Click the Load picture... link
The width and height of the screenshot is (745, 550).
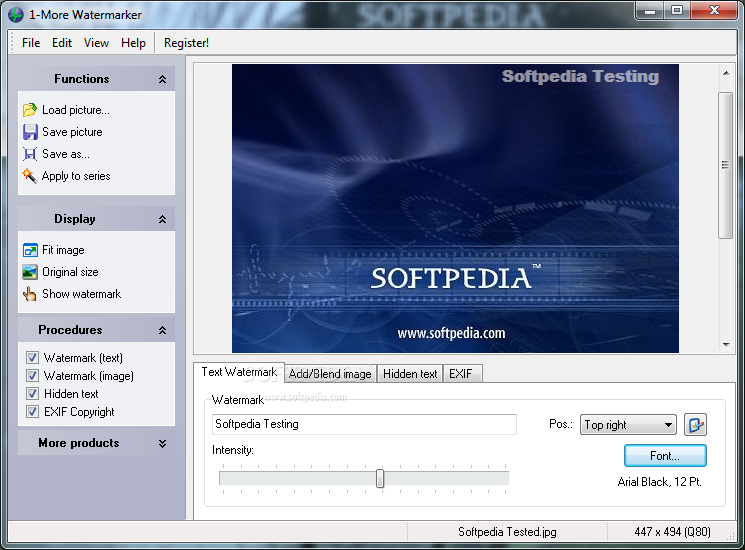[76, 110]
